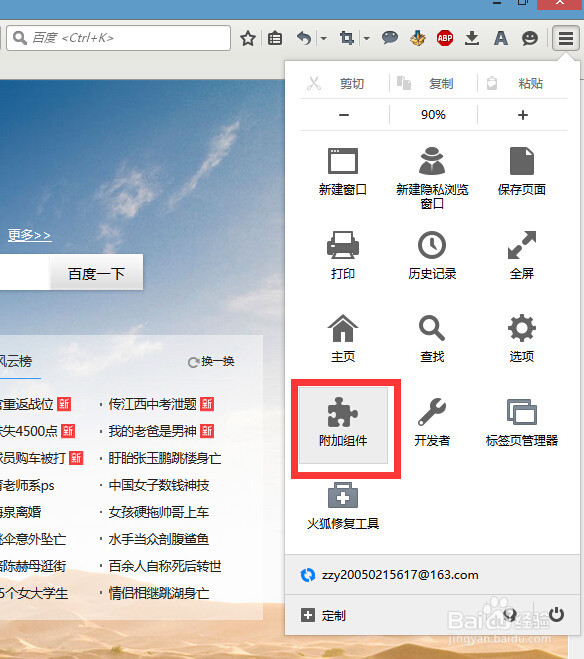The width and height of the screenshot is (584, 659).
Task: Click the search magnifier in search box
Action: coord(20,38)
